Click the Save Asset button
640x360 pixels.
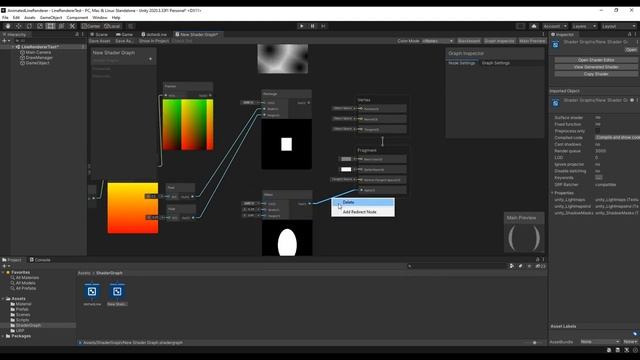pos(99,41)
